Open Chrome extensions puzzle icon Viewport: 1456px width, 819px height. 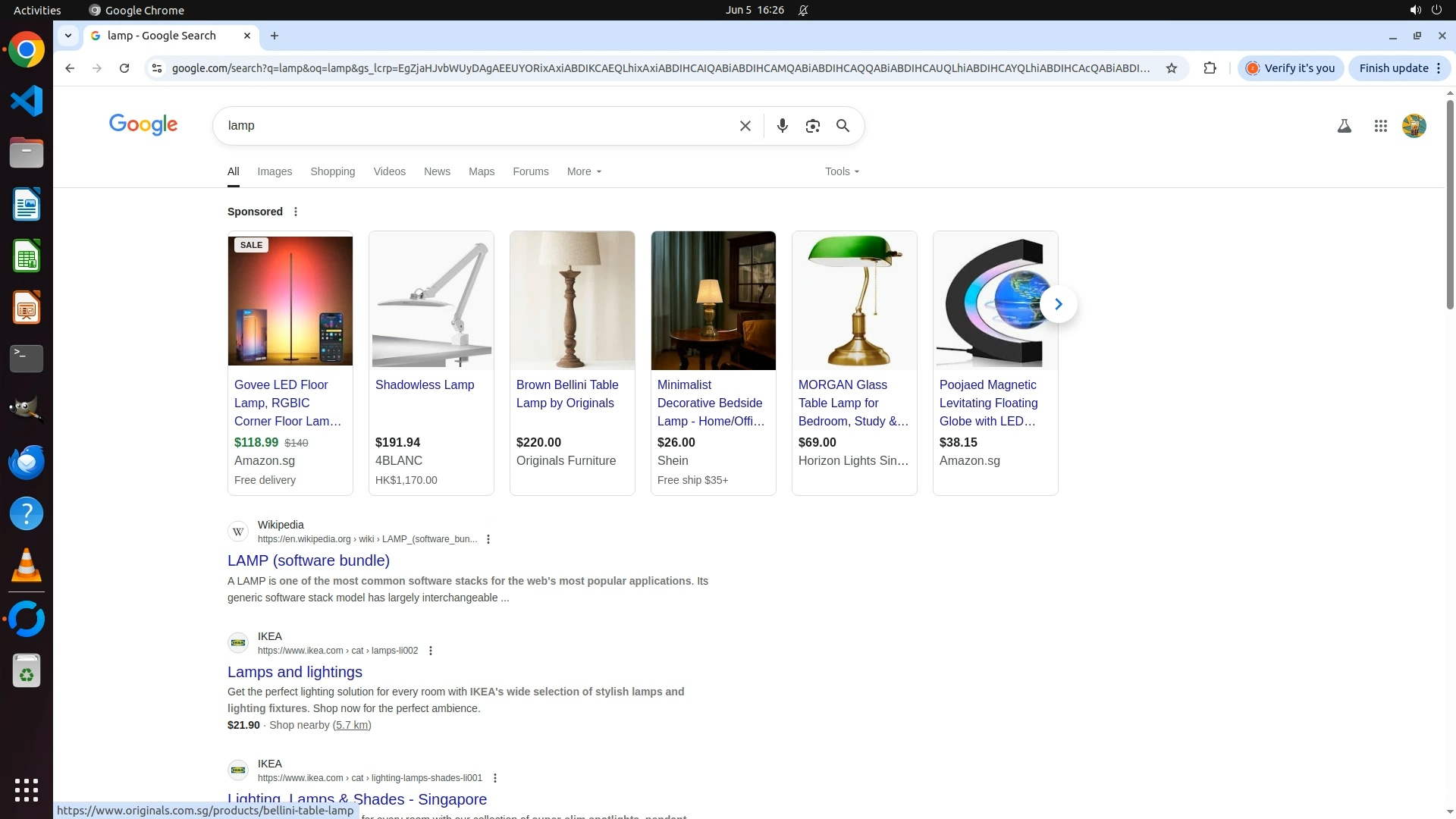click(x=1210, y=68)
